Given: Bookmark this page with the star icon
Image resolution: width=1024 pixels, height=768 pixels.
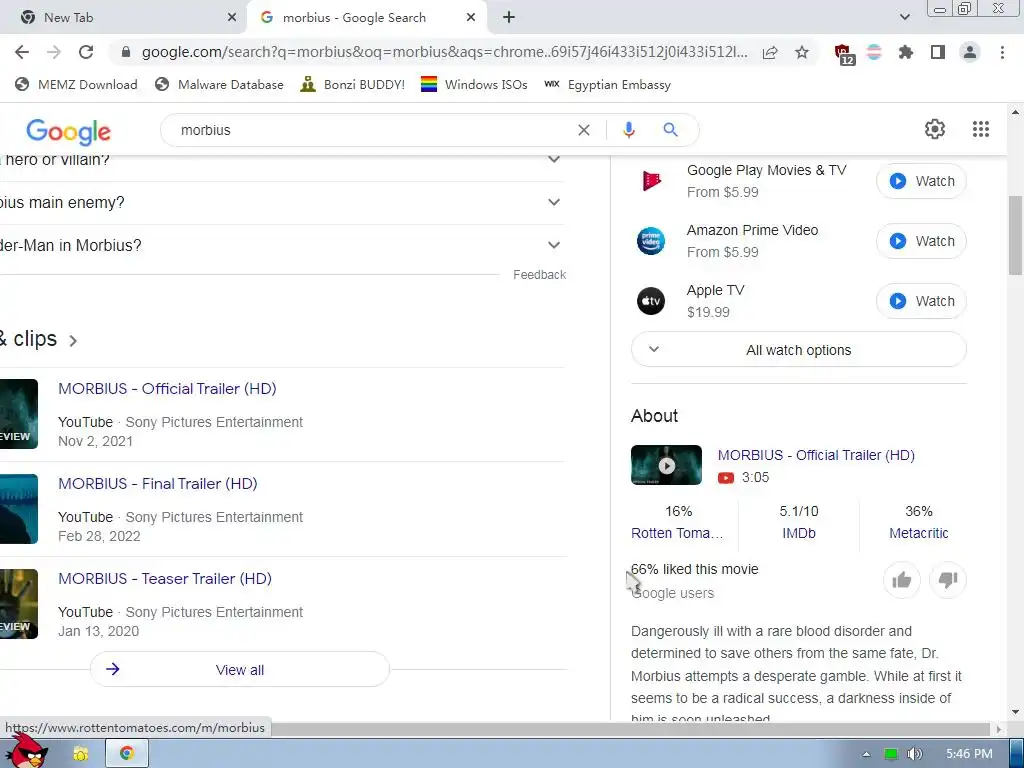Looking at the screenshot, I should [802, 52].
